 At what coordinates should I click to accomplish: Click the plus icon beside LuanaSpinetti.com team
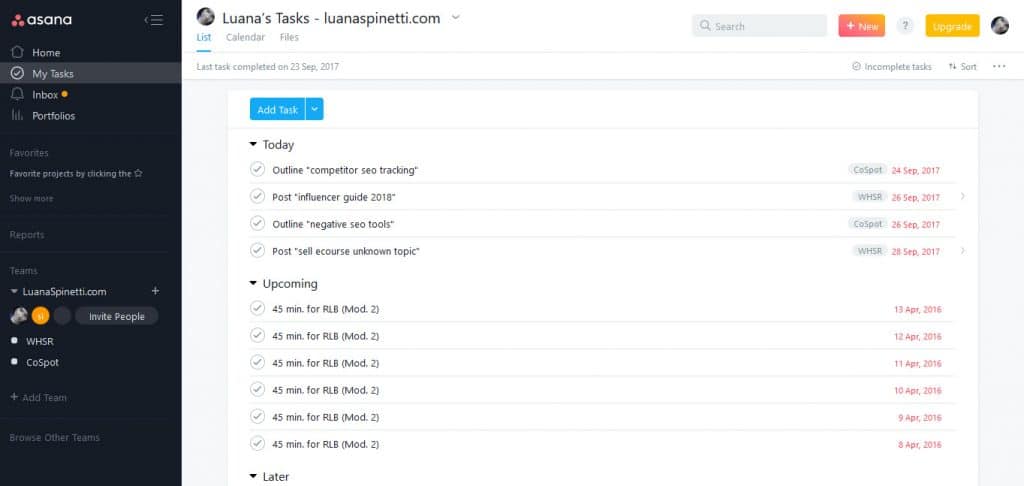155,291
